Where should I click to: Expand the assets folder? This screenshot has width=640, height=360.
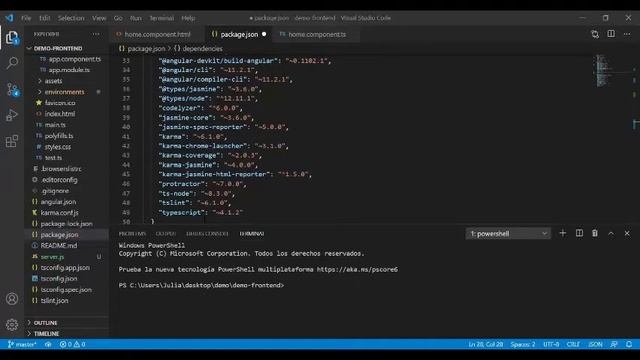pos(53,81)
